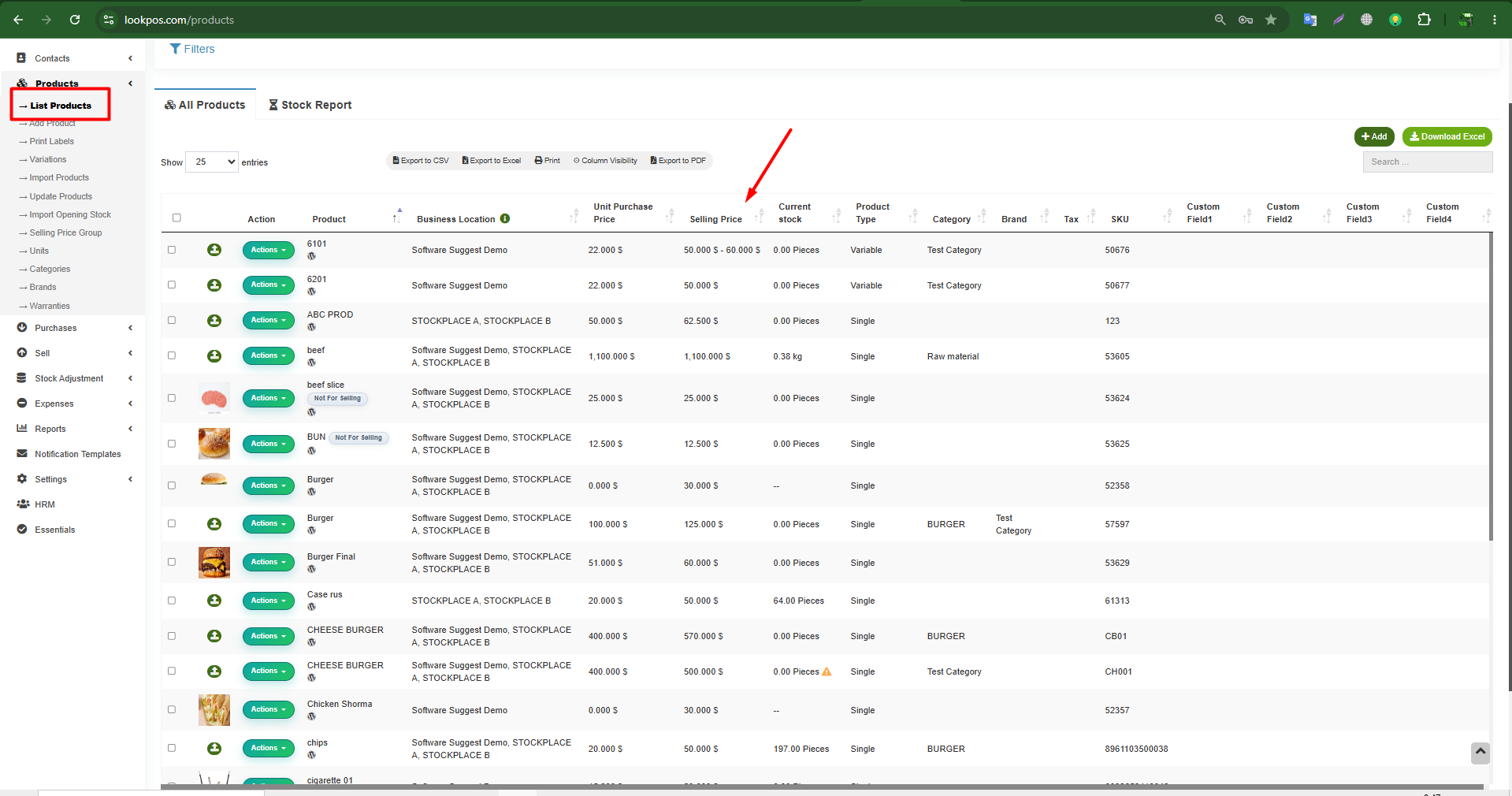Click the Download Excel button
Viewport: 1512px width, 796px height.
pyautogui.click(x=1447, y=136)
